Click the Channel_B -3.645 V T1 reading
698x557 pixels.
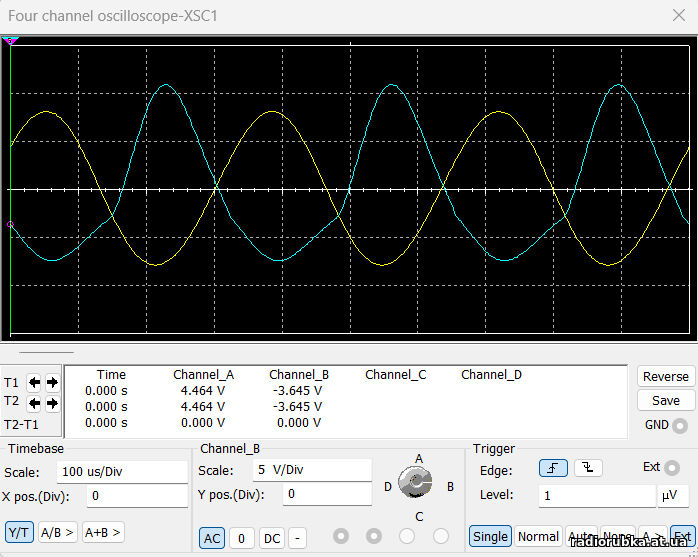coord(297,391)
